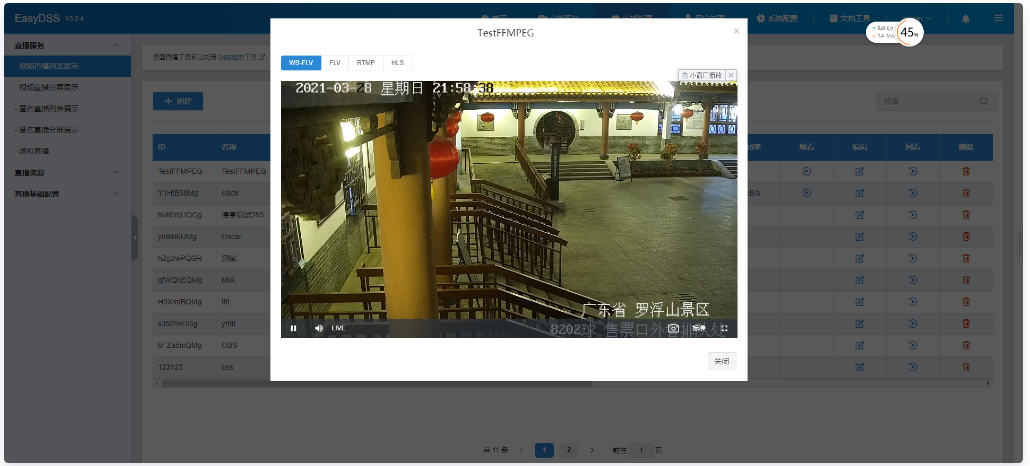1030x466 pixels.
Task: Switch player to RTMP protocol
Action: 366,62
